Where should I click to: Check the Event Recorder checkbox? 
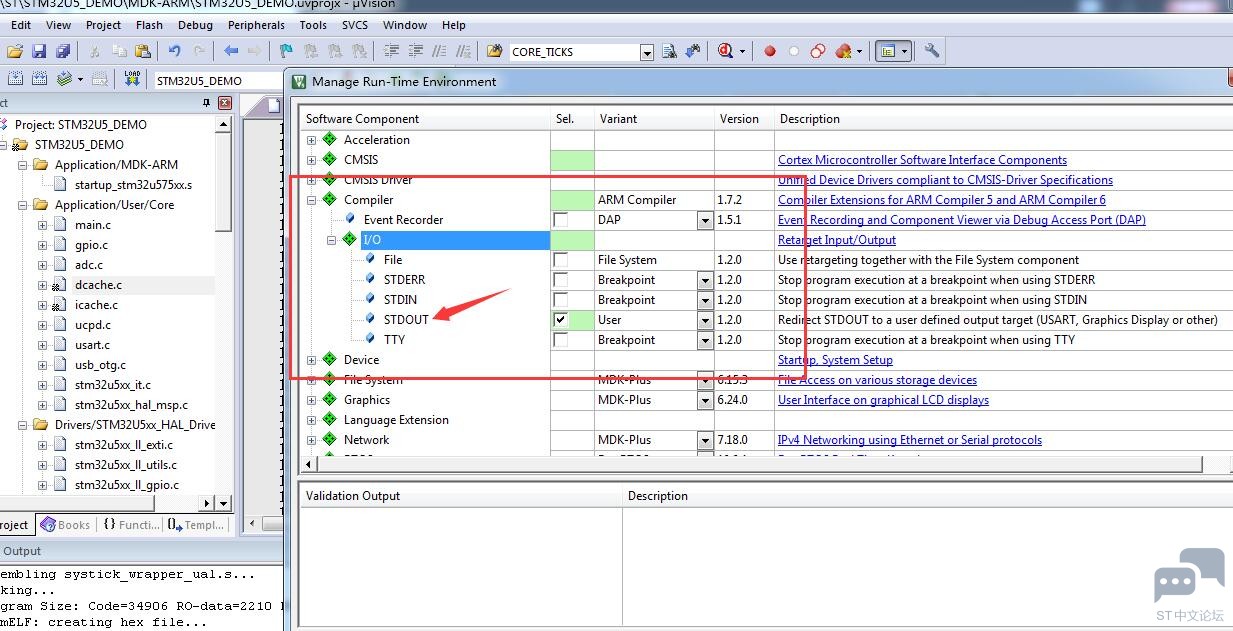coord(561,220)
